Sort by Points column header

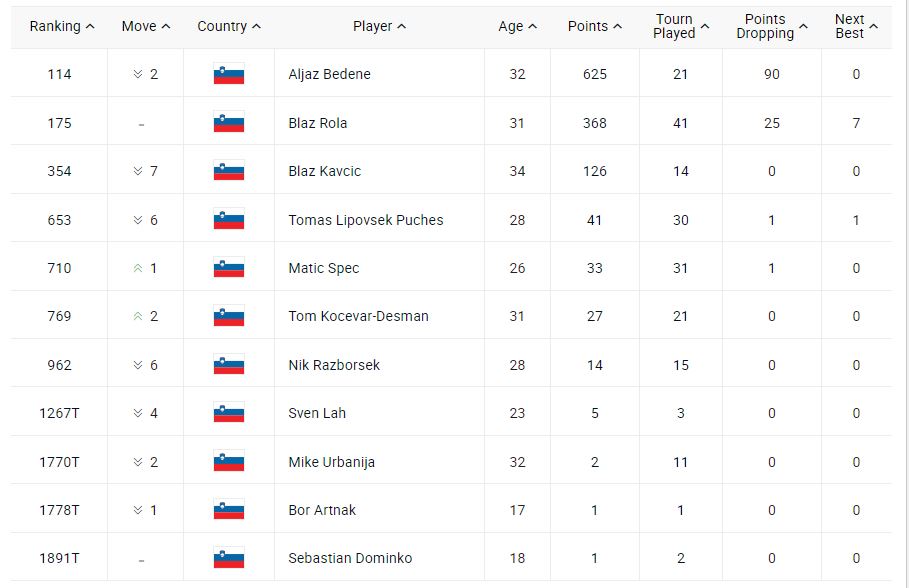[594, 27]
